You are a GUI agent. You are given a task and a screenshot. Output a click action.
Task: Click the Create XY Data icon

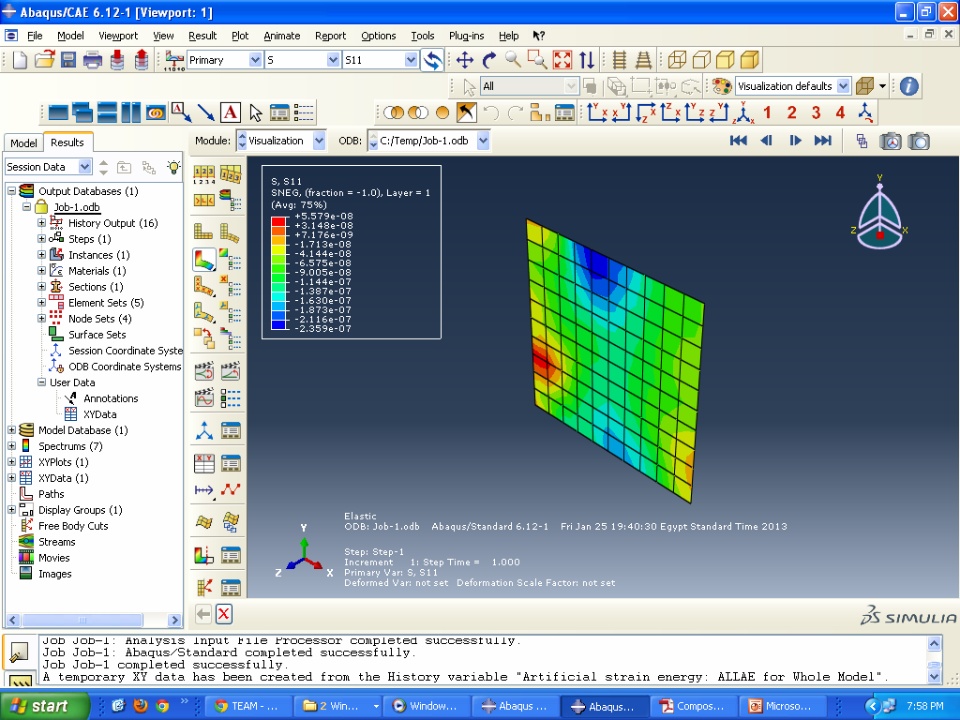(204, 463)
